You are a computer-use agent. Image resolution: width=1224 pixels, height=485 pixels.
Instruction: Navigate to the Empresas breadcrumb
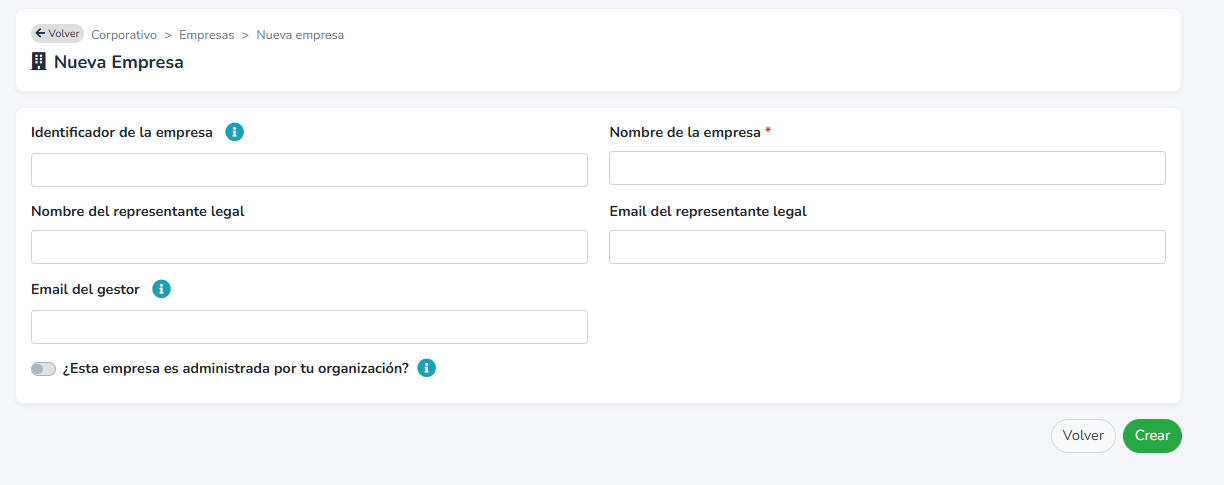click(x=207, y=35)
